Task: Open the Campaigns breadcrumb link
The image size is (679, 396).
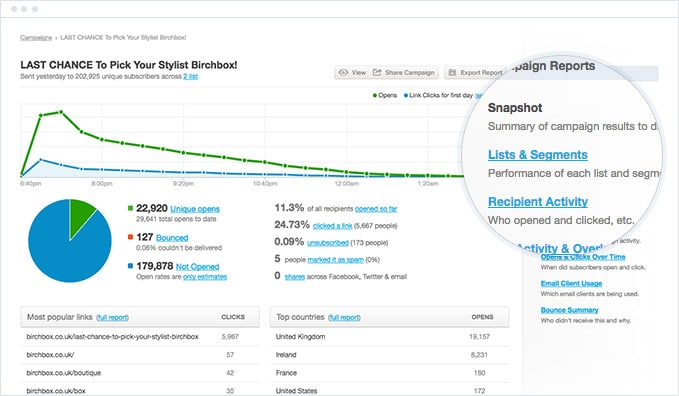Action: (36, 38)
